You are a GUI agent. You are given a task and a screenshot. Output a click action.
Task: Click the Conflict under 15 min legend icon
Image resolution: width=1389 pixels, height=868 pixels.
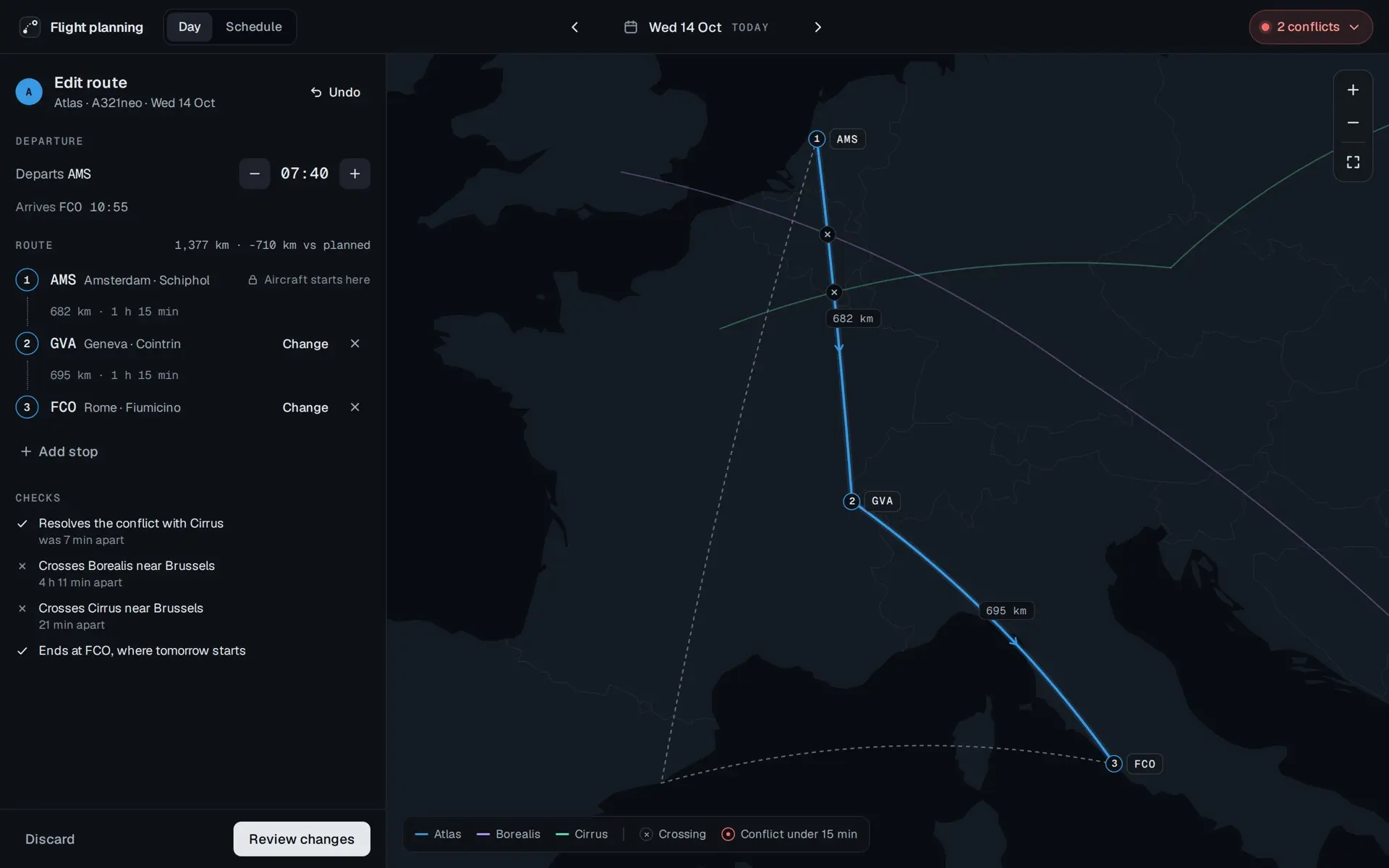[729, 834]
